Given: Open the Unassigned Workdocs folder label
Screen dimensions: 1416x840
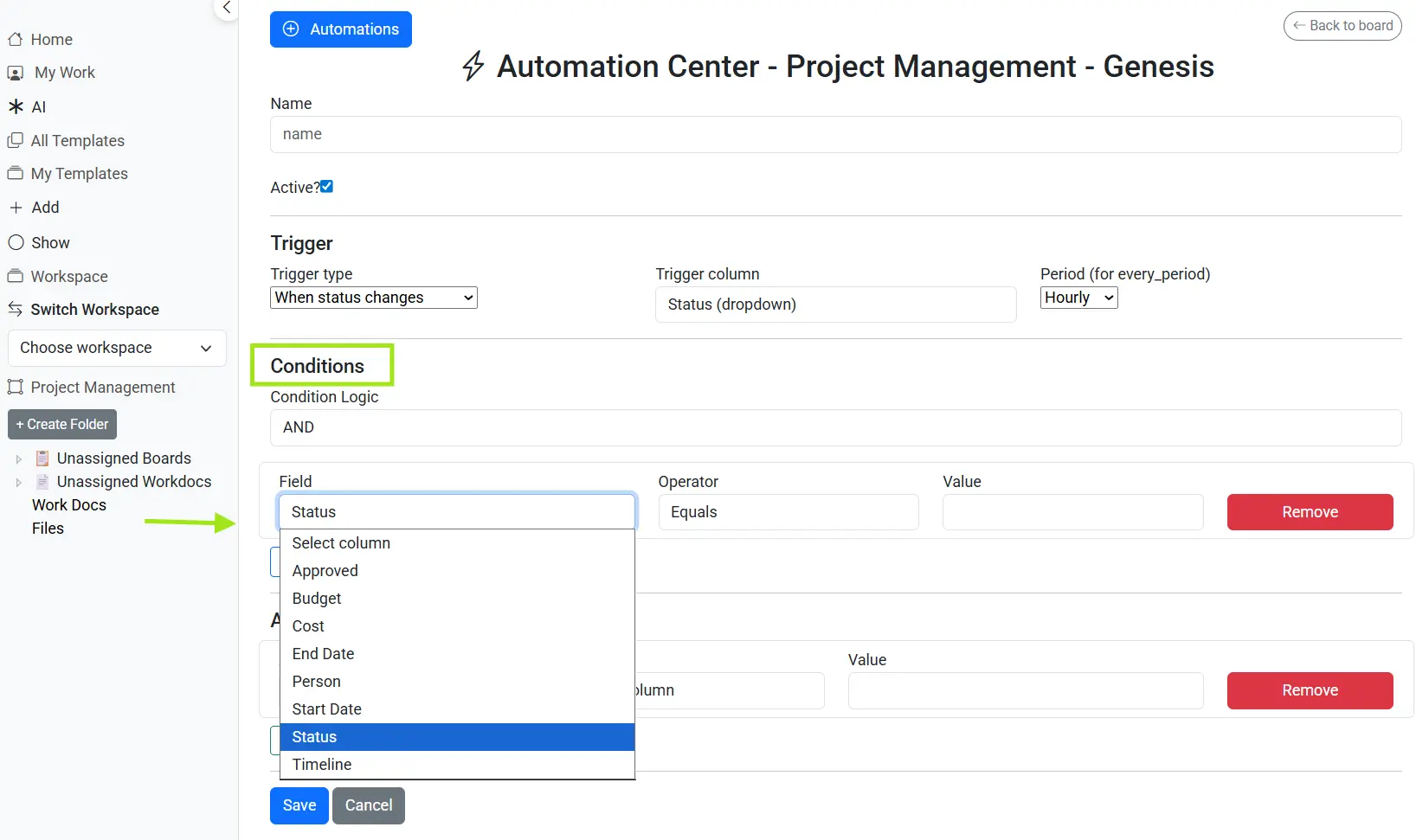Looking at the screenshot, I should [x=134, y=482].
